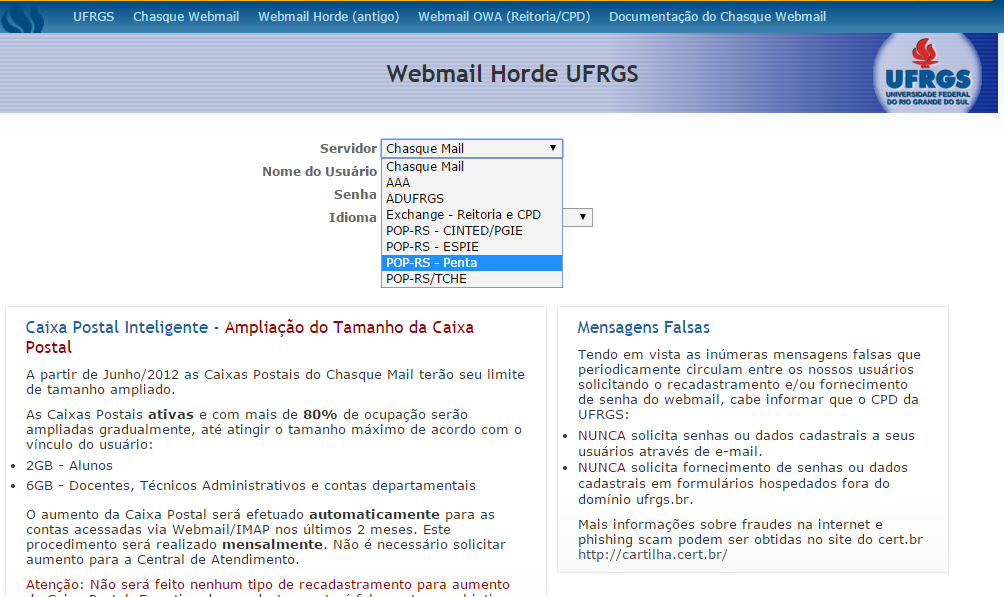This screenshot has width=1004, height=597.
Task: Choose POP-RS - CINTED/PGIE server option
Action: pos(472,231)
